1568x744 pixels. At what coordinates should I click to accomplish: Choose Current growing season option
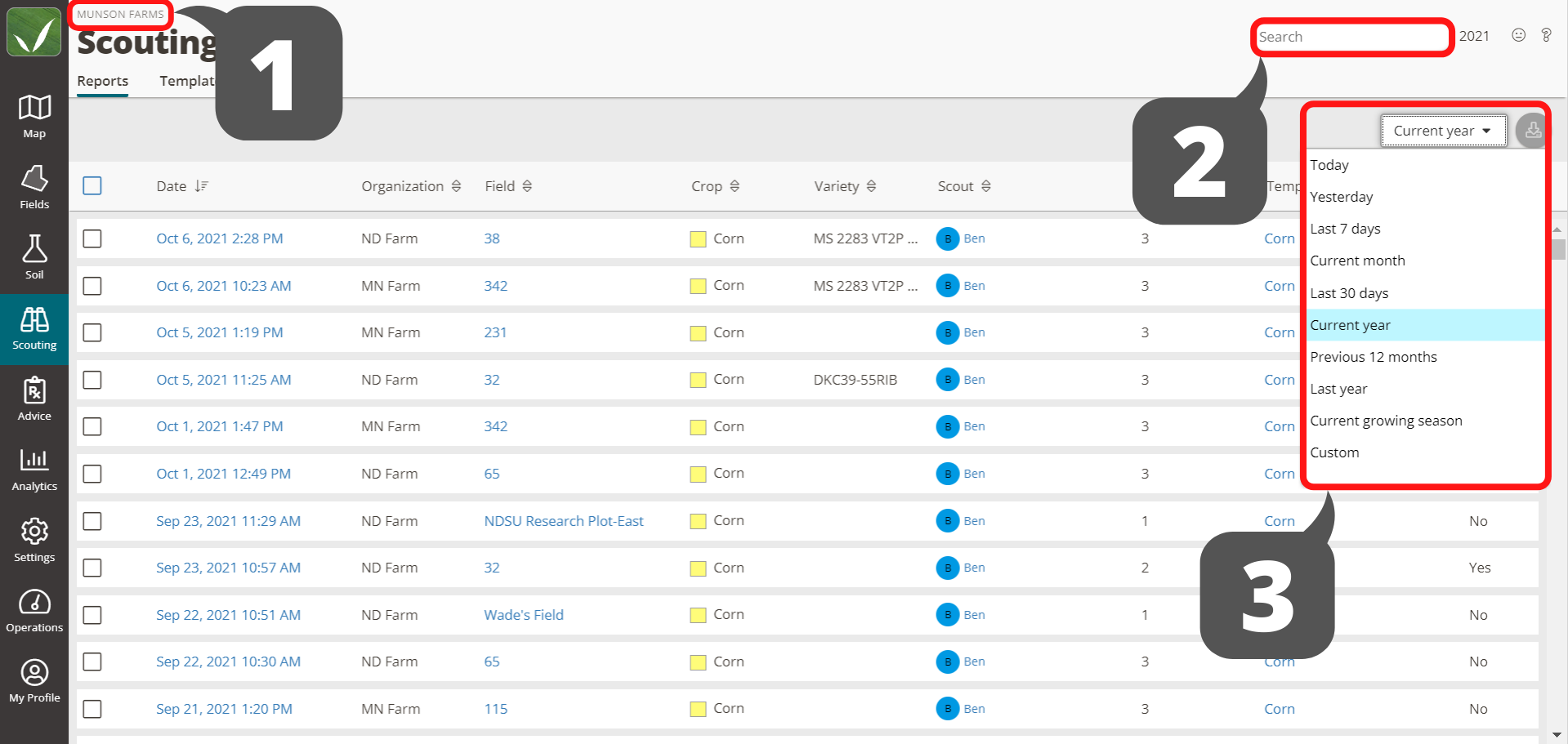[x=1425, y=421]
